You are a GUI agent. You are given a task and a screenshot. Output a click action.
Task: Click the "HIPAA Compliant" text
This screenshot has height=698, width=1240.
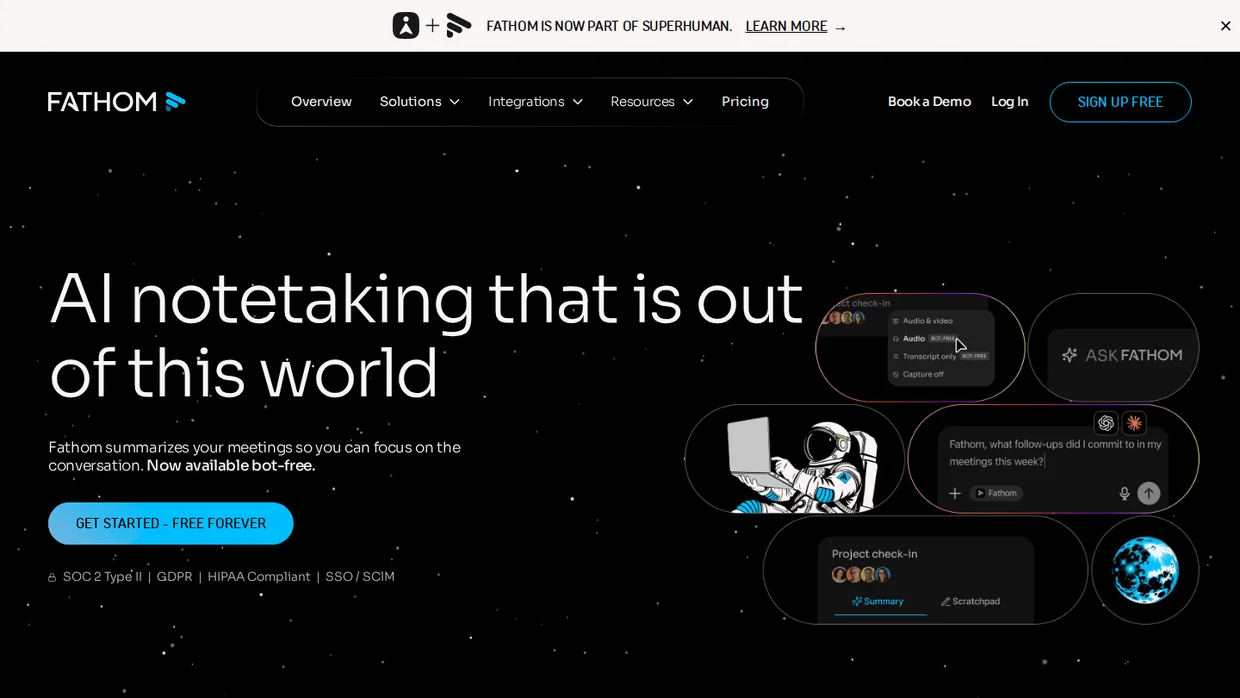pos(259,576)
